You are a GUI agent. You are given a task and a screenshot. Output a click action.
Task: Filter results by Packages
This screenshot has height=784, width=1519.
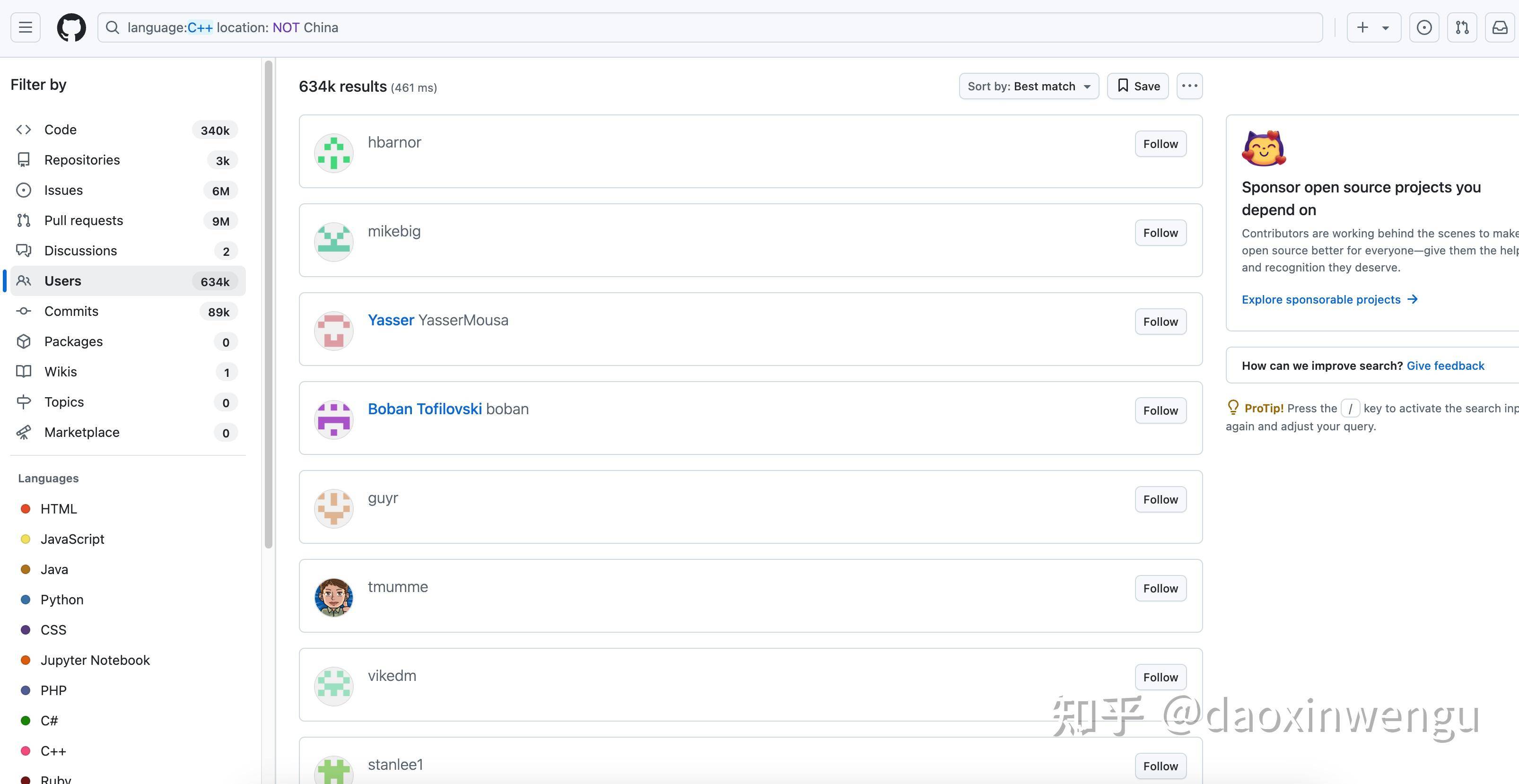(x=127, y=341)
